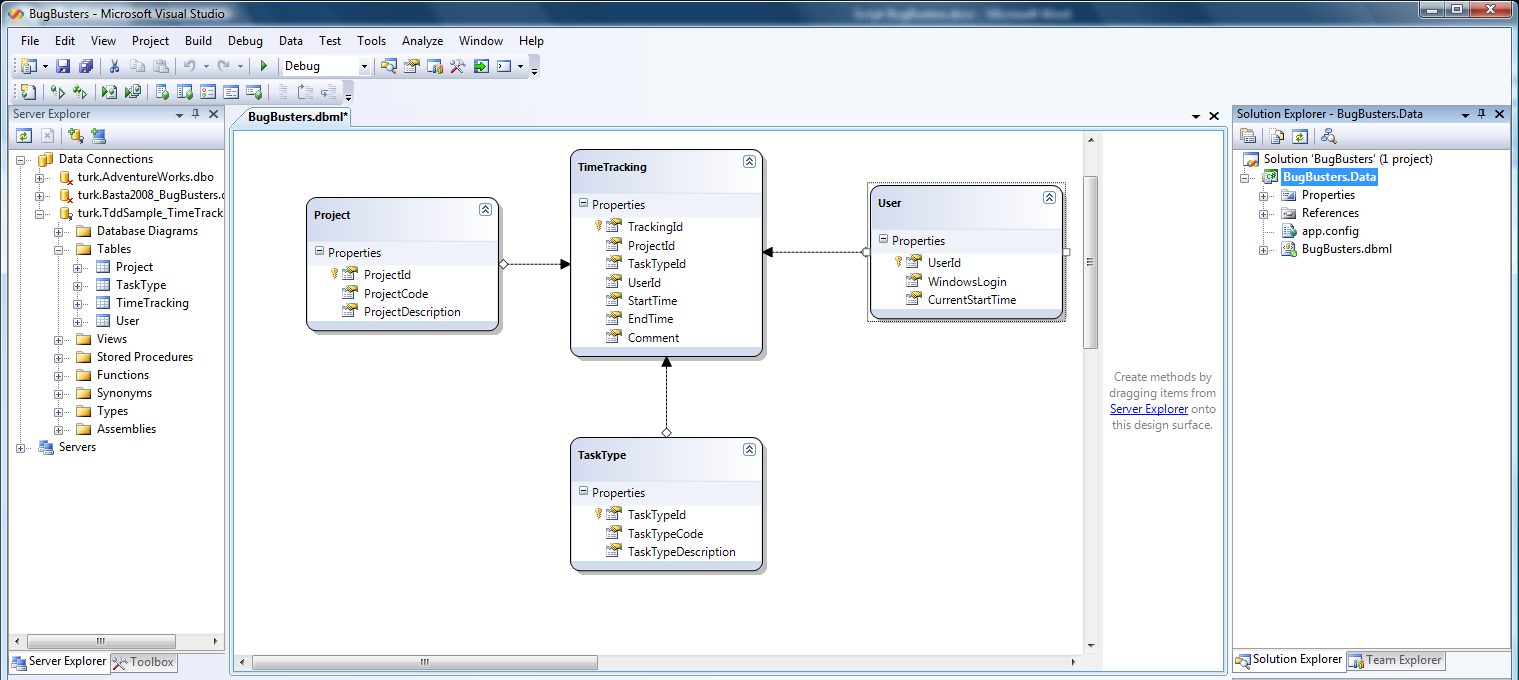Click the Save All icon
Image resolution: width=1519 pixels, height=680 pixels.
click(86, 66)
